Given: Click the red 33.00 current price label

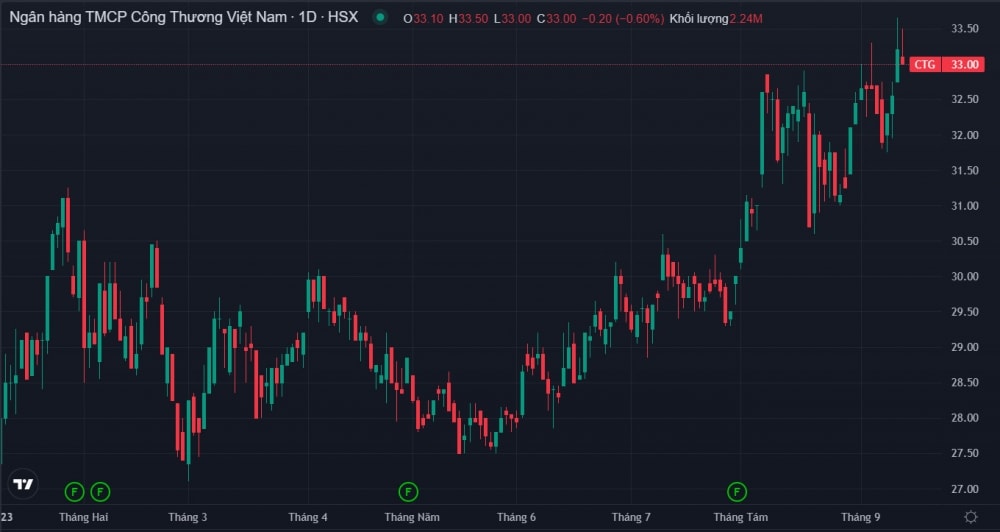Looking at the screenshot, I should click(964, 64).
